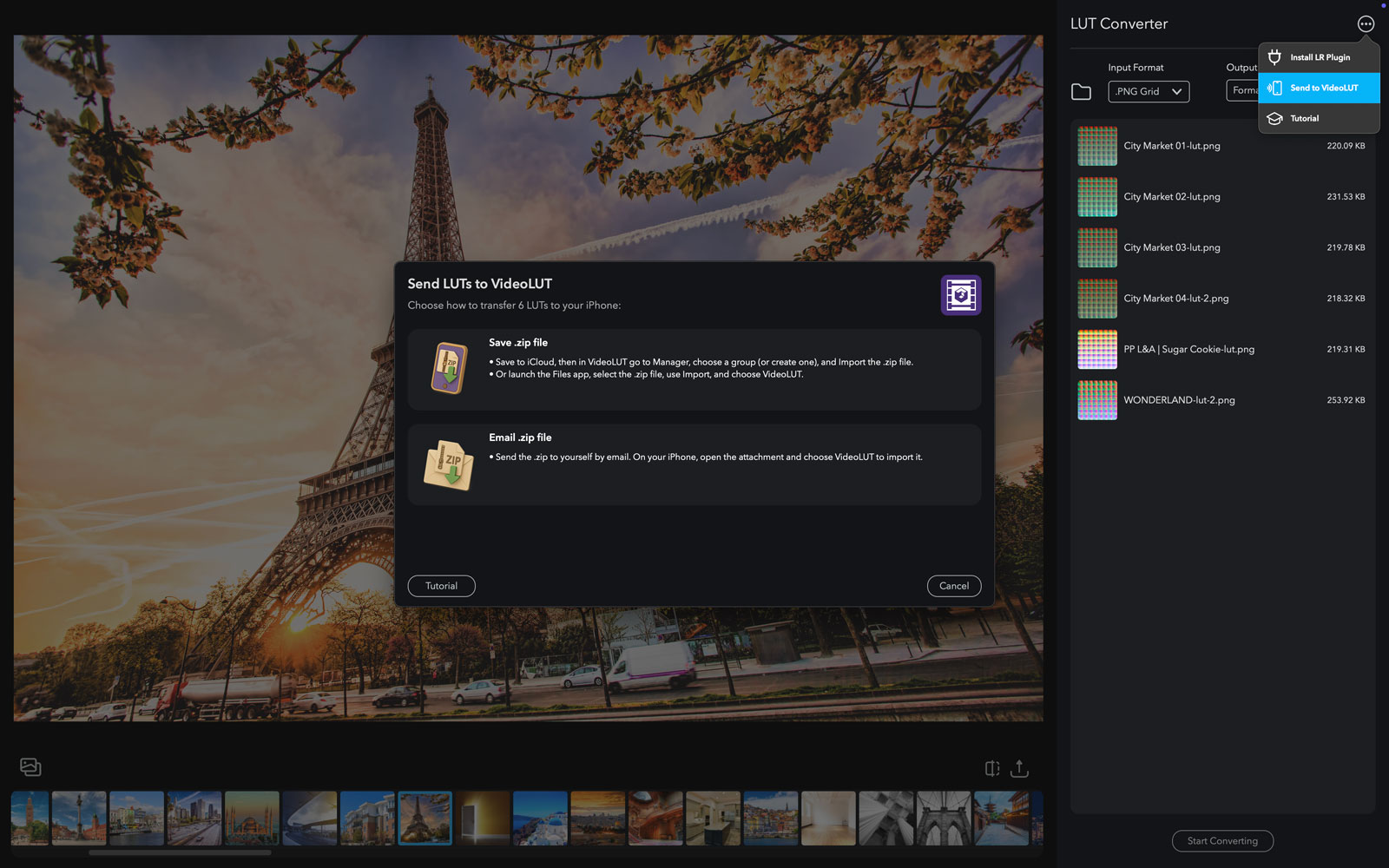Image resolution: width=1389 pixels, height=868 pixels.
Task: Click the export share icon
Action: (1020, 769)
